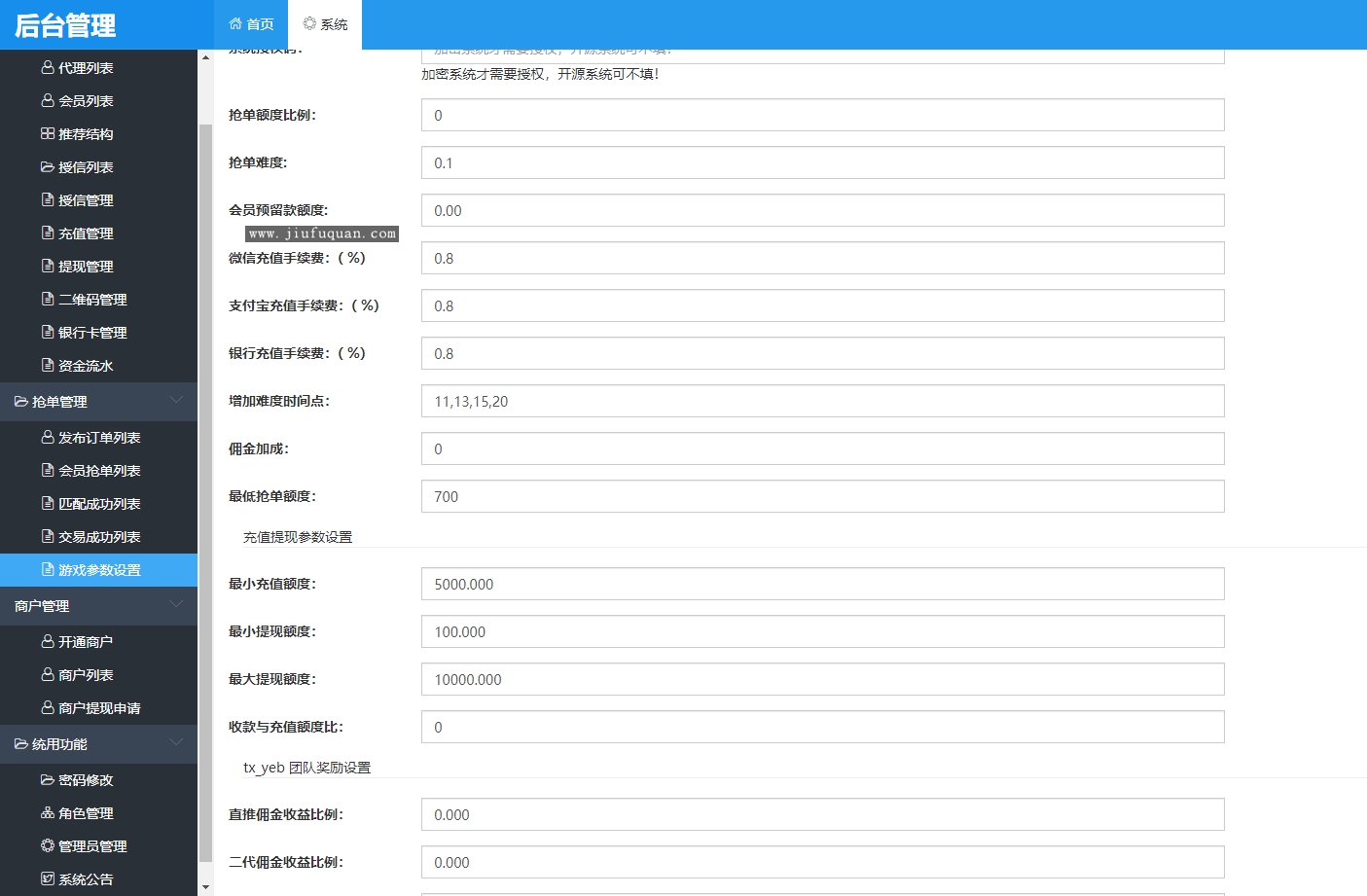Viewport: 1367px width, 896px height.
Task: Click the user icon beside 发布订单列表
Action: [x=48, y=438]
